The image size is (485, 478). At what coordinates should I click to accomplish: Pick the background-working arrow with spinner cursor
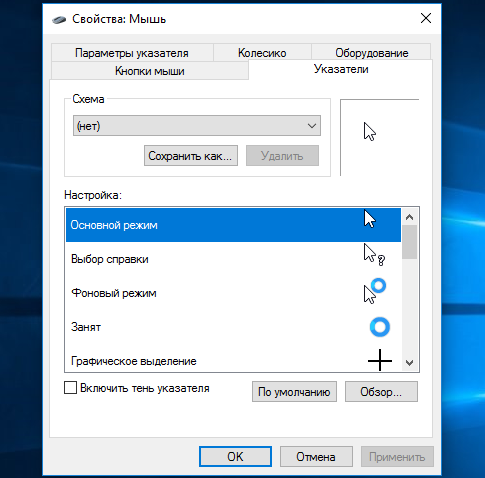pyautogui.click(x=375, y=291)
